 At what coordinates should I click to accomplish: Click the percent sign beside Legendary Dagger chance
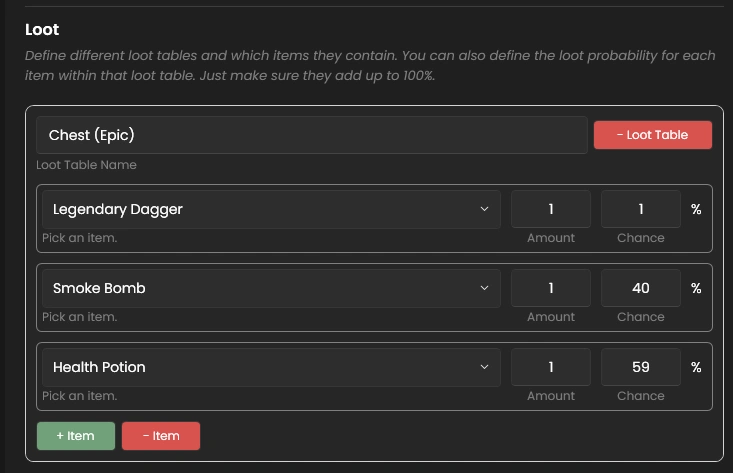point(696,209)
